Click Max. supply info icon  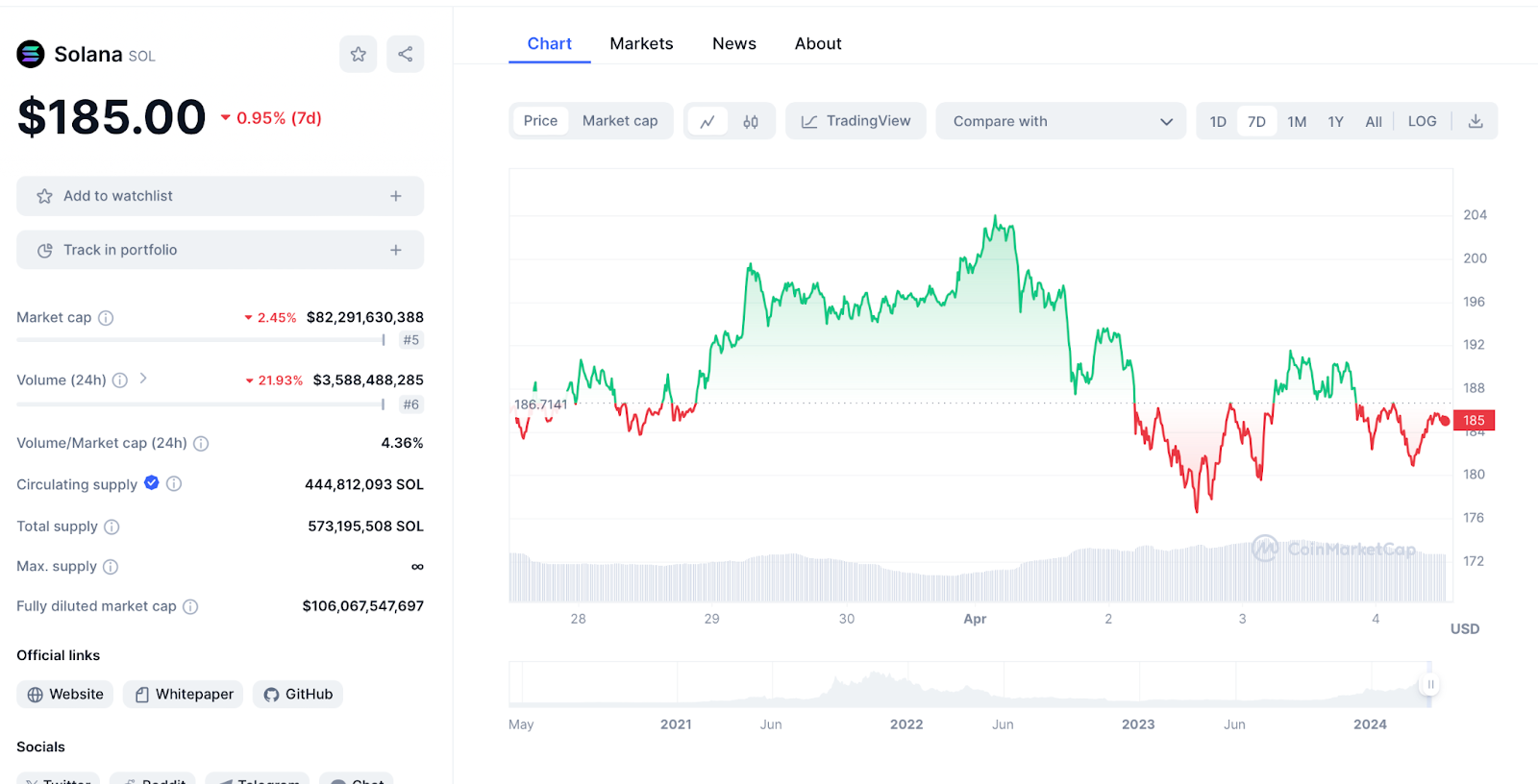(x=111, y=567)
